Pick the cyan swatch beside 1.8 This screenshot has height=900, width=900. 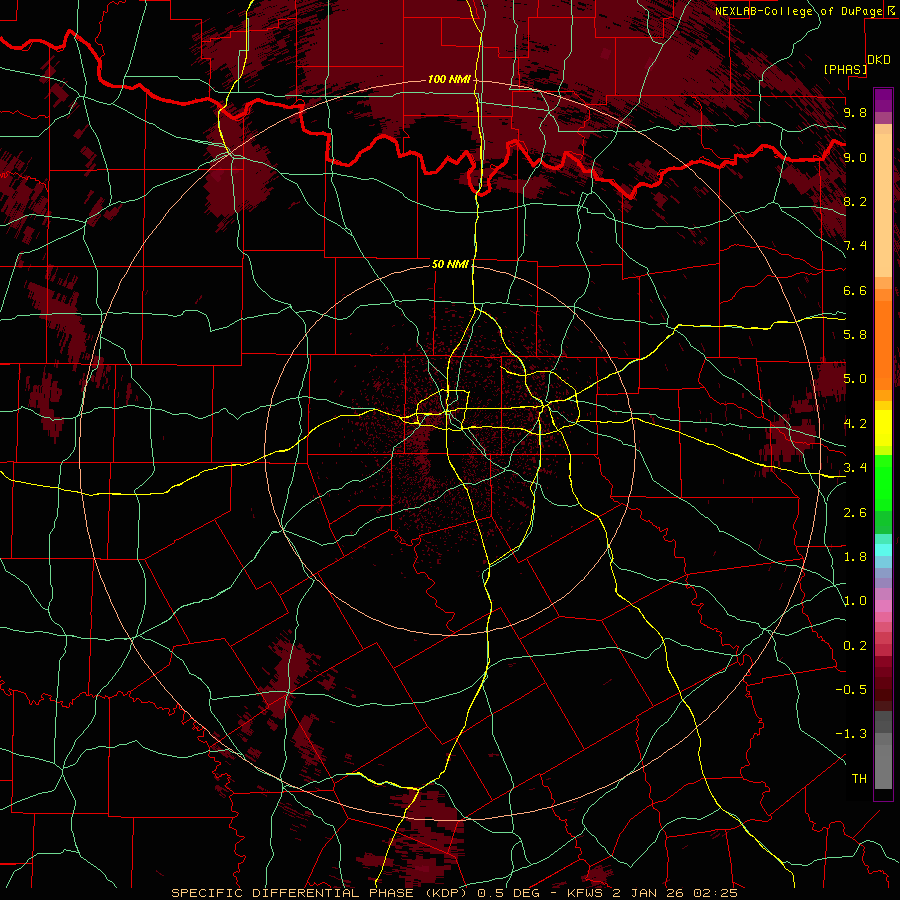883,550
